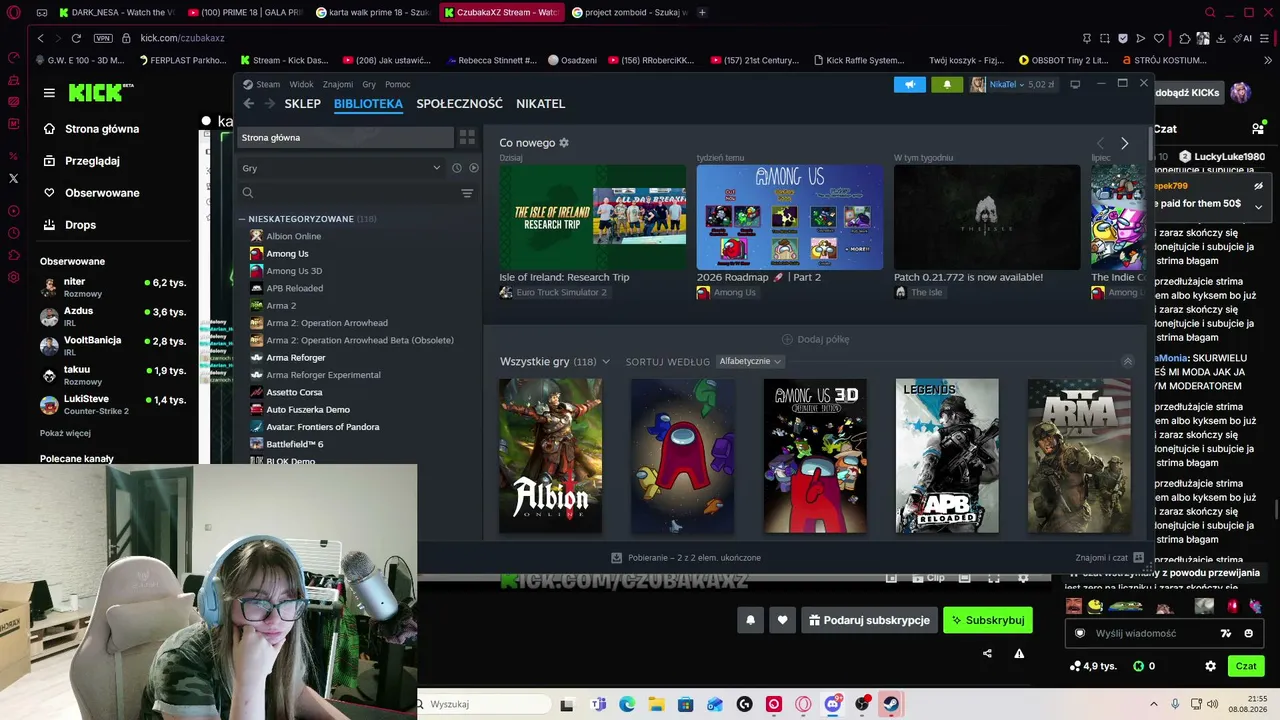Open Steam from the Windows taskbar

point(890,704)
